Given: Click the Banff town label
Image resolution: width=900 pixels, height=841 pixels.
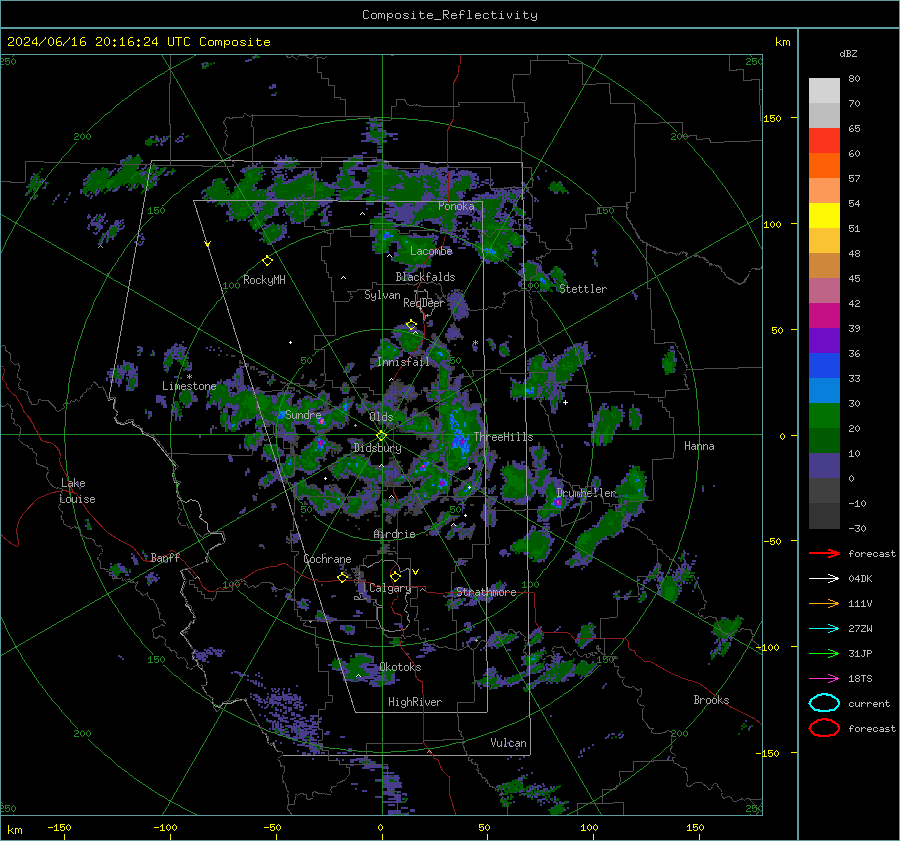Looking at the screenshot, I should [165, 557].
